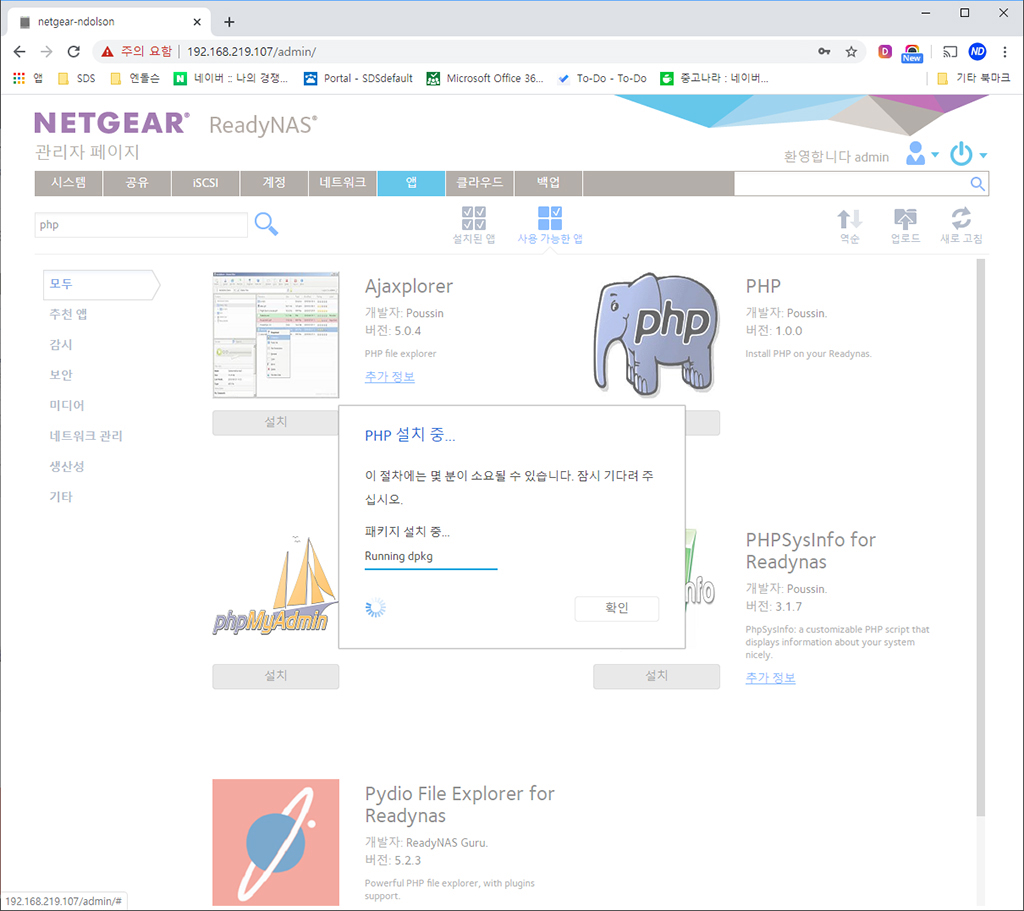Expand the power options dropdown arrow
Viewport: 1024px width, 911px height.
983,155
